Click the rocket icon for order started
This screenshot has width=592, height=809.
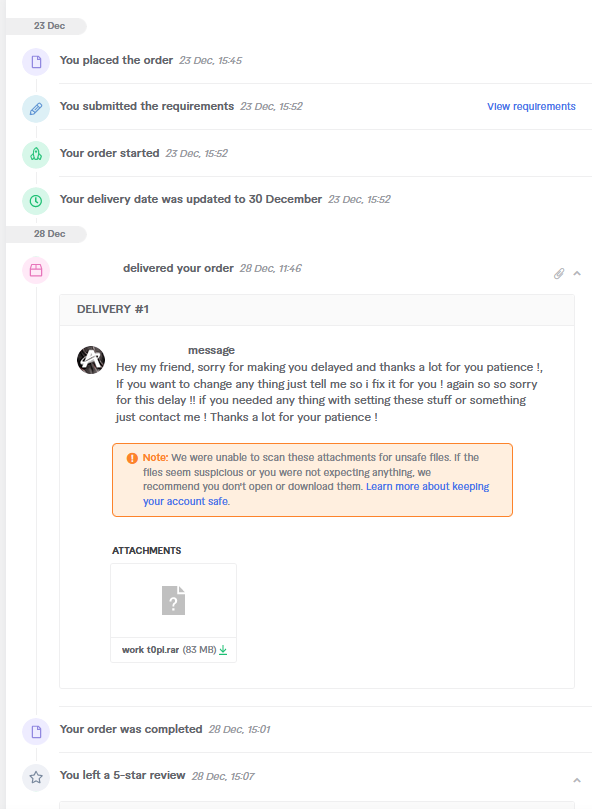(x=36, y=154)
